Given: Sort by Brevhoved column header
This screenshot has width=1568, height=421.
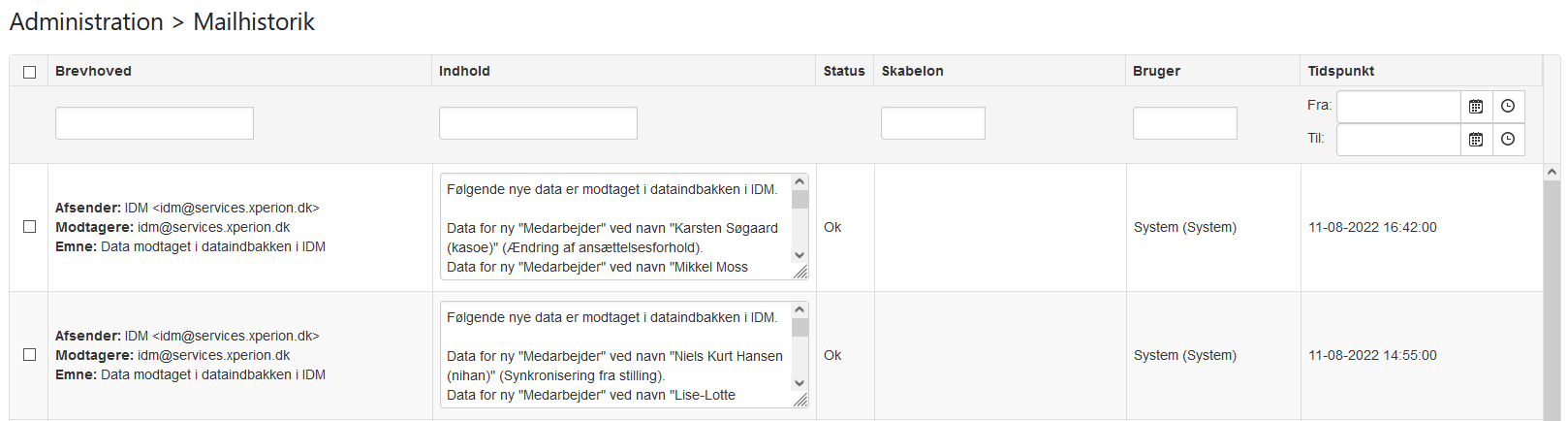Looking at the screenshot, I should (93, 71).
